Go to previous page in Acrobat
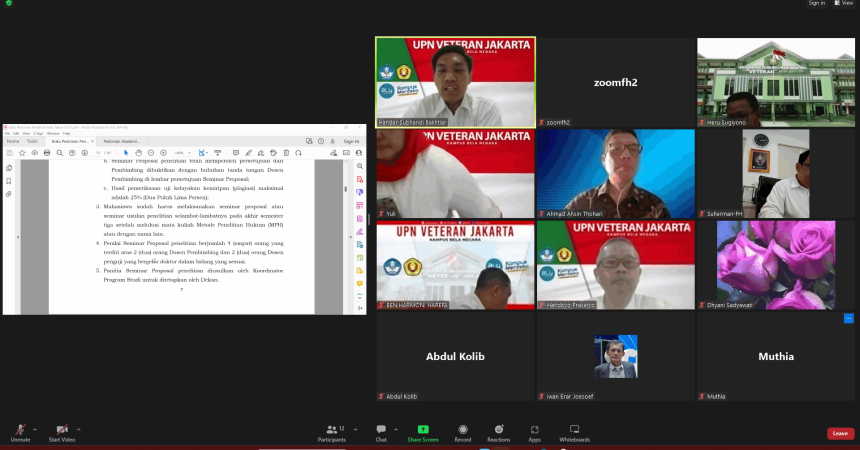This screenshot has width=860, height=450. tap(72, 153)
